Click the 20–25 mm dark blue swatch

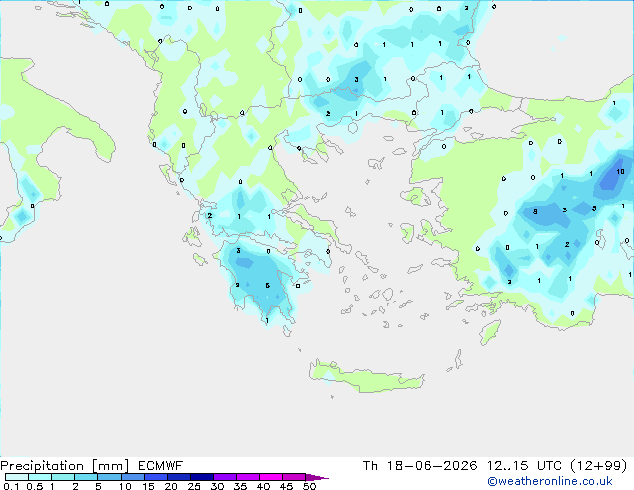(x=179, y=477)
